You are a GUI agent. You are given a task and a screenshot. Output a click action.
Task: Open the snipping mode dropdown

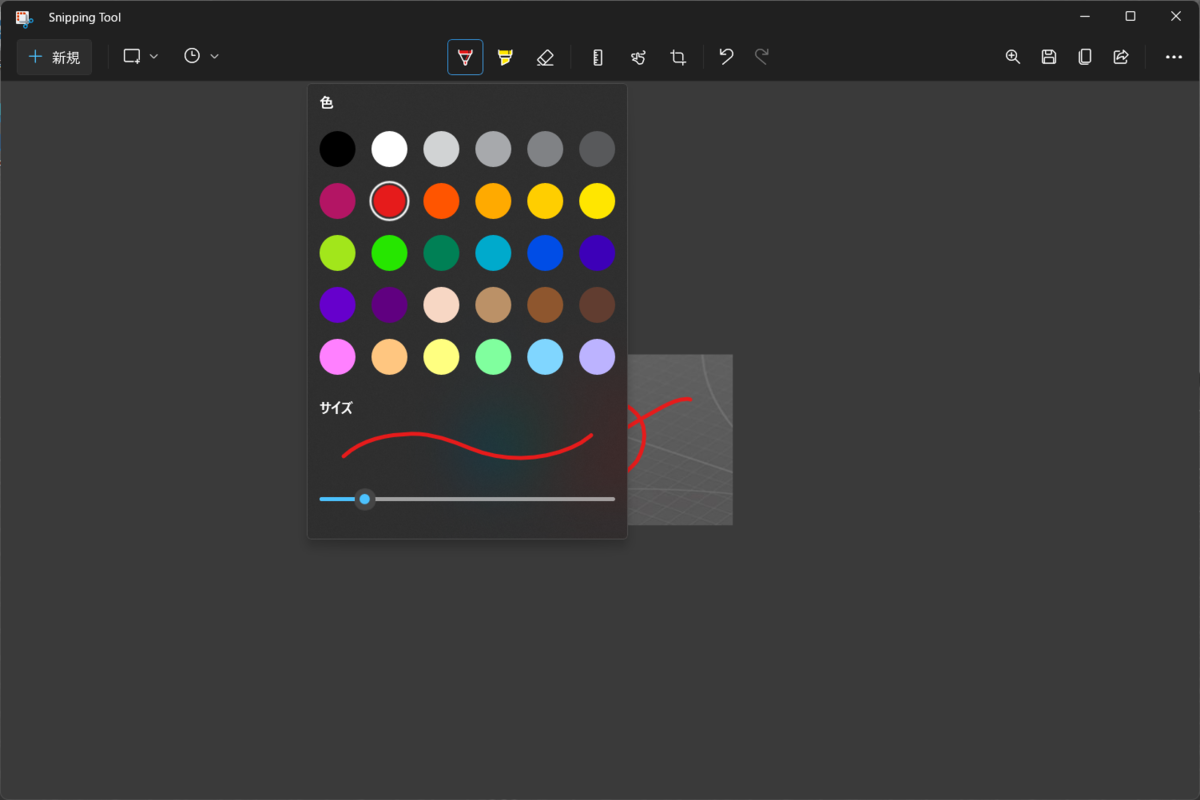click(x=141, y=57)
